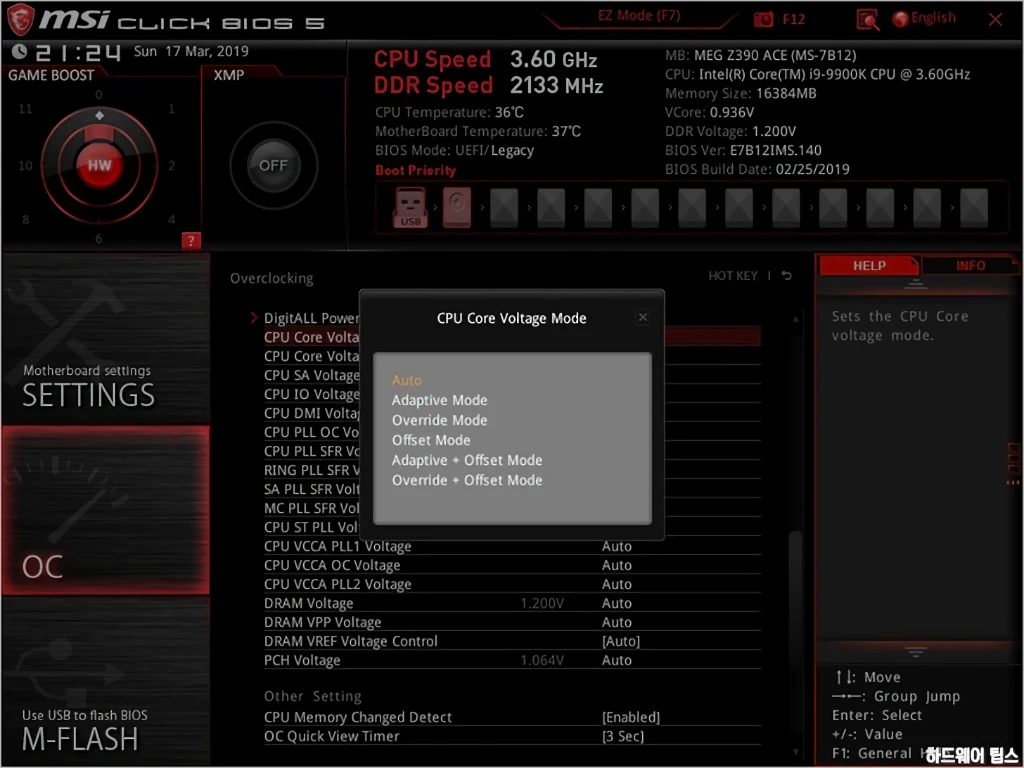The height and width of the screenshot is (768, 1024).
Task: Click the scrollbar up arrow
Action: (x=795, y=319)
